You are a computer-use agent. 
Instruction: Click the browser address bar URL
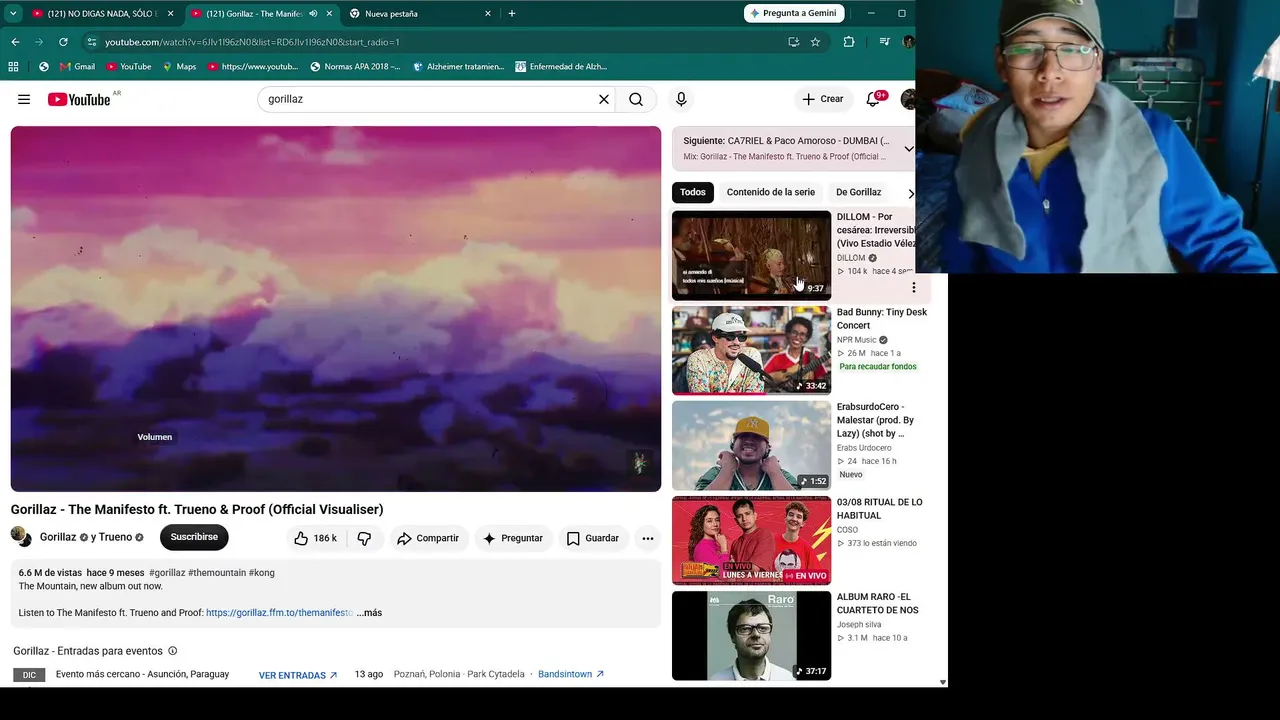point(252,42)
